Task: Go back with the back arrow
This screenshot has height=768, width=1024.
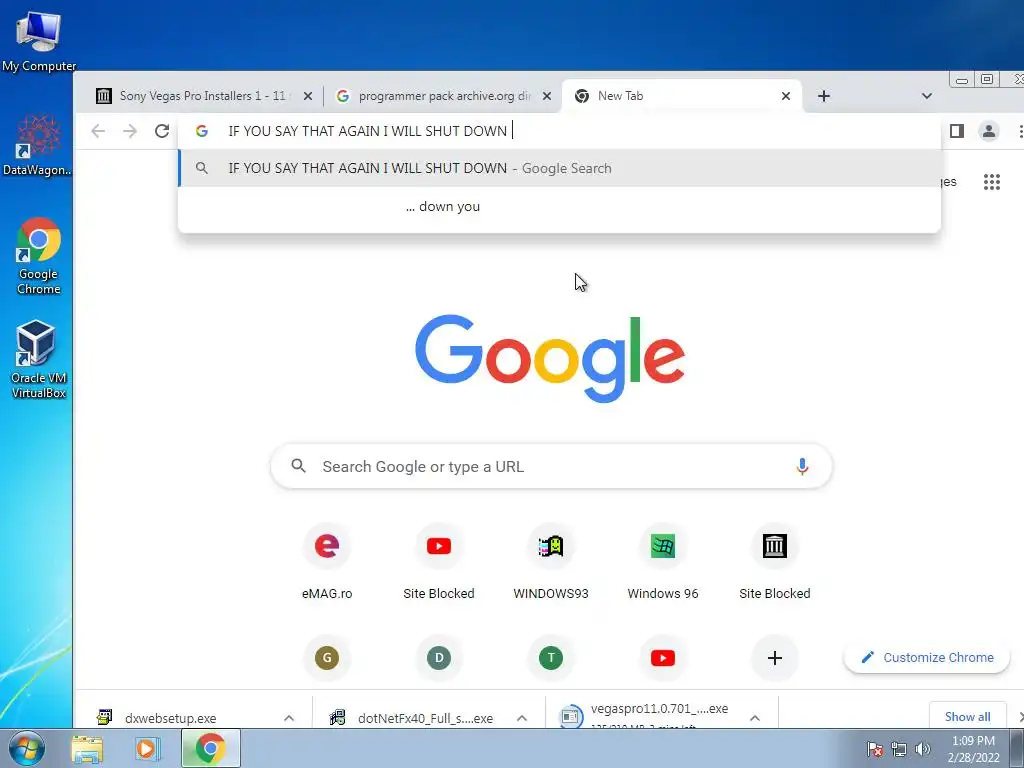Action: point(98,131)
